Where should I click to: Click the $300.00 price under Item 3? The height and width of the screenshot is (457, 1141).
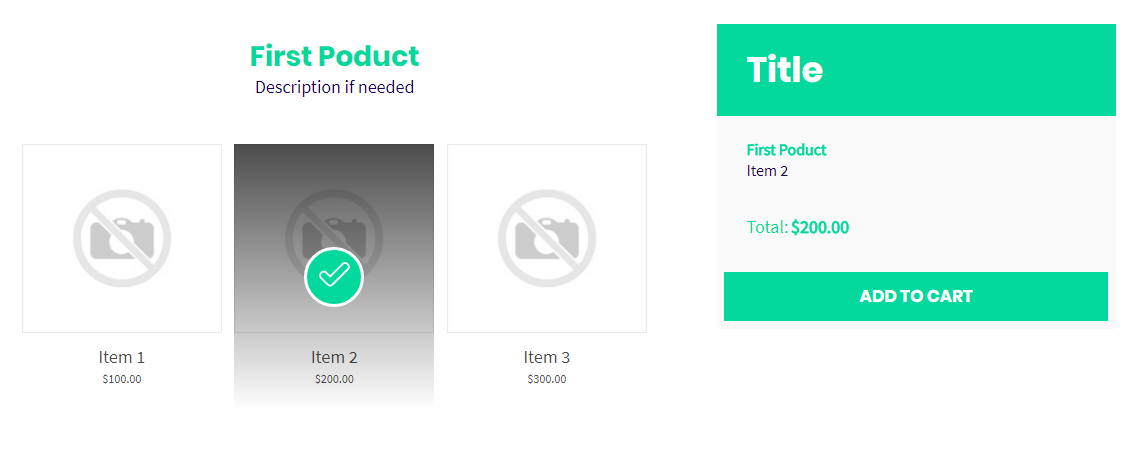pos(546,379)
